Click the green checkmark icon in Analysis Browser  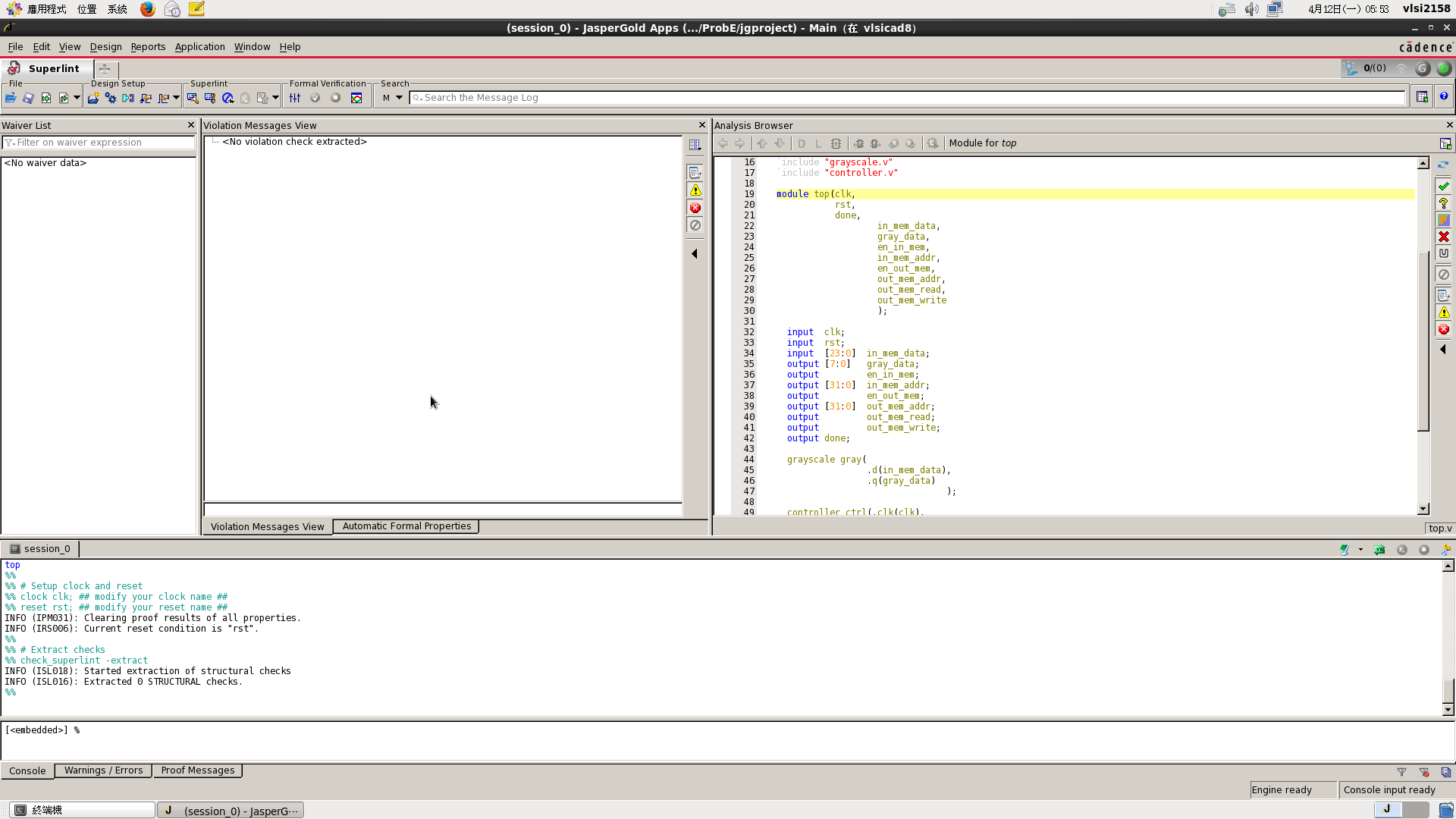(1444, 186)
